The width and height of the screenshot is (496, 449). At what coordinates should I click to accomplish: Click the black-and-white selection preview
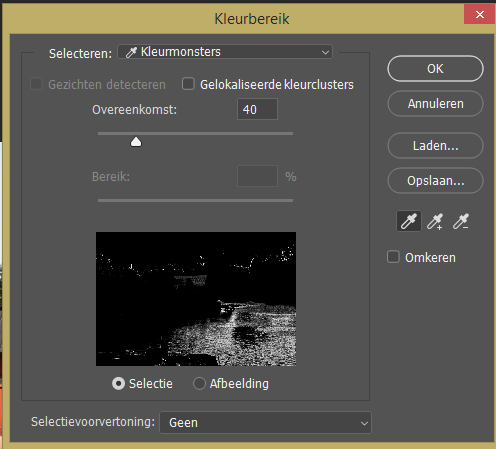[x=196, y=299]
